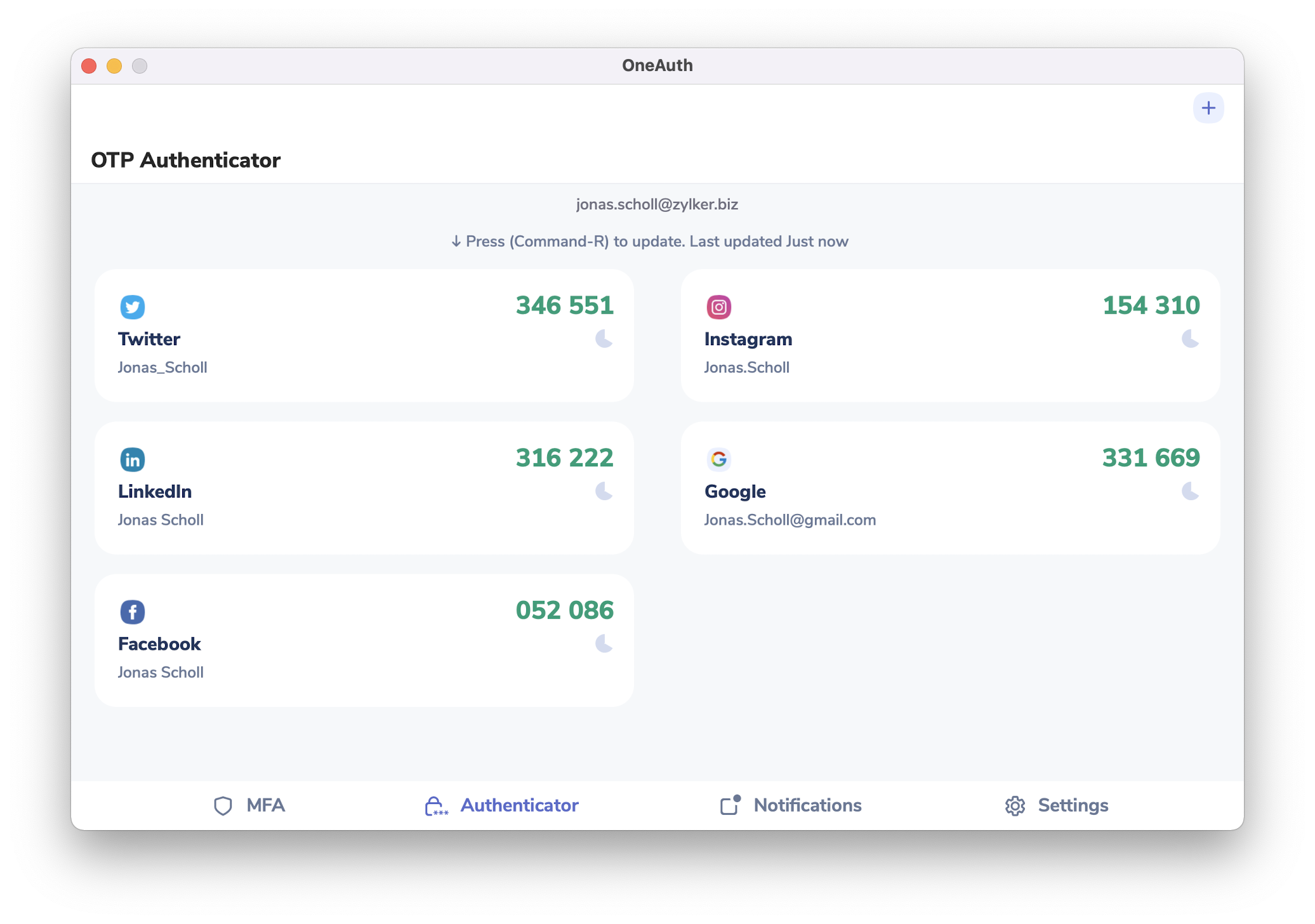Click Jonas.Scholl@gmail.com under Google
This screenshot has width=1315, height=924.
coord(790,520)
